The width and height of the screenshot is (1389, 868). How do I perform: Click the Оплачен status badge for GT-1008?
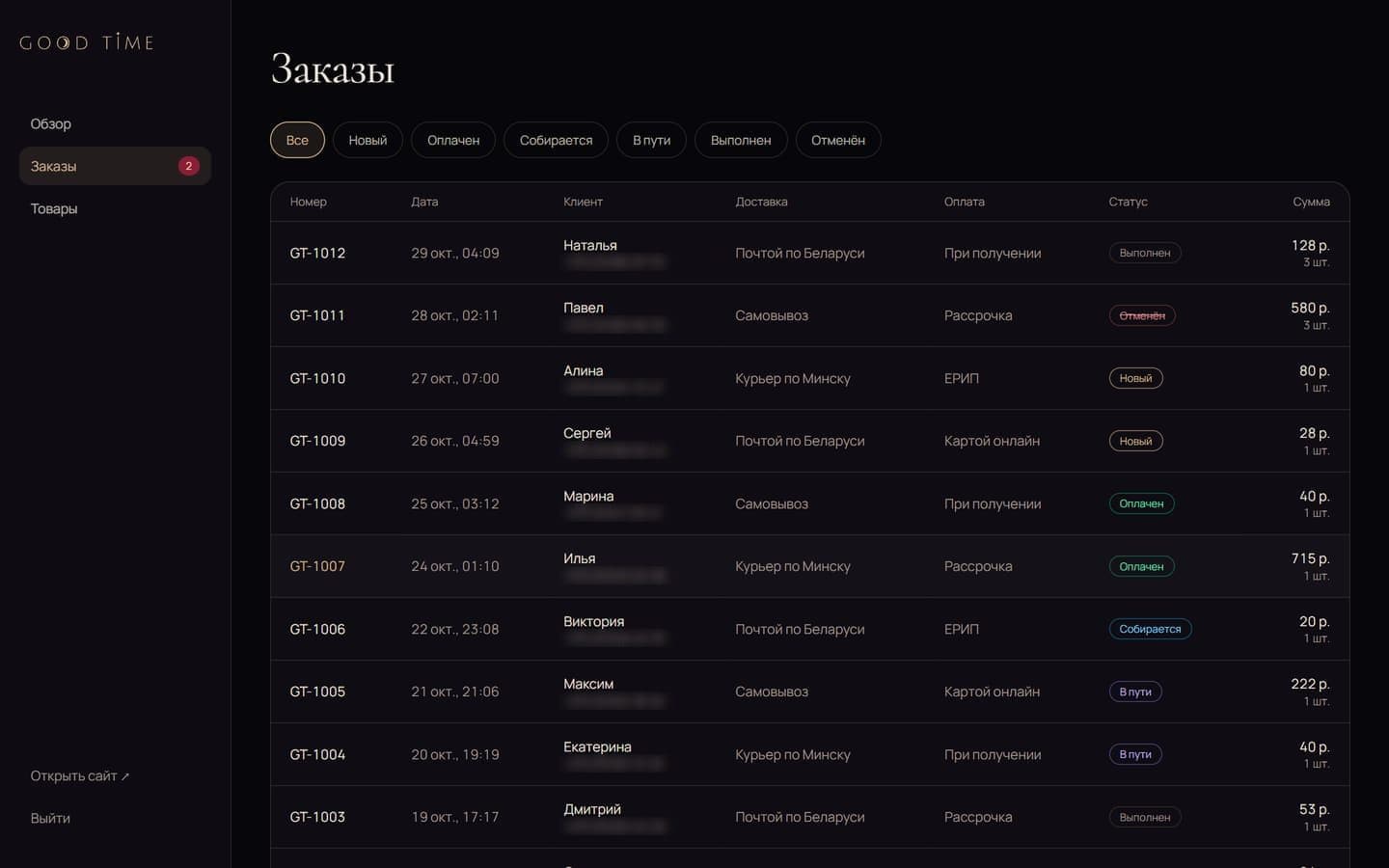pos(1141,503)
